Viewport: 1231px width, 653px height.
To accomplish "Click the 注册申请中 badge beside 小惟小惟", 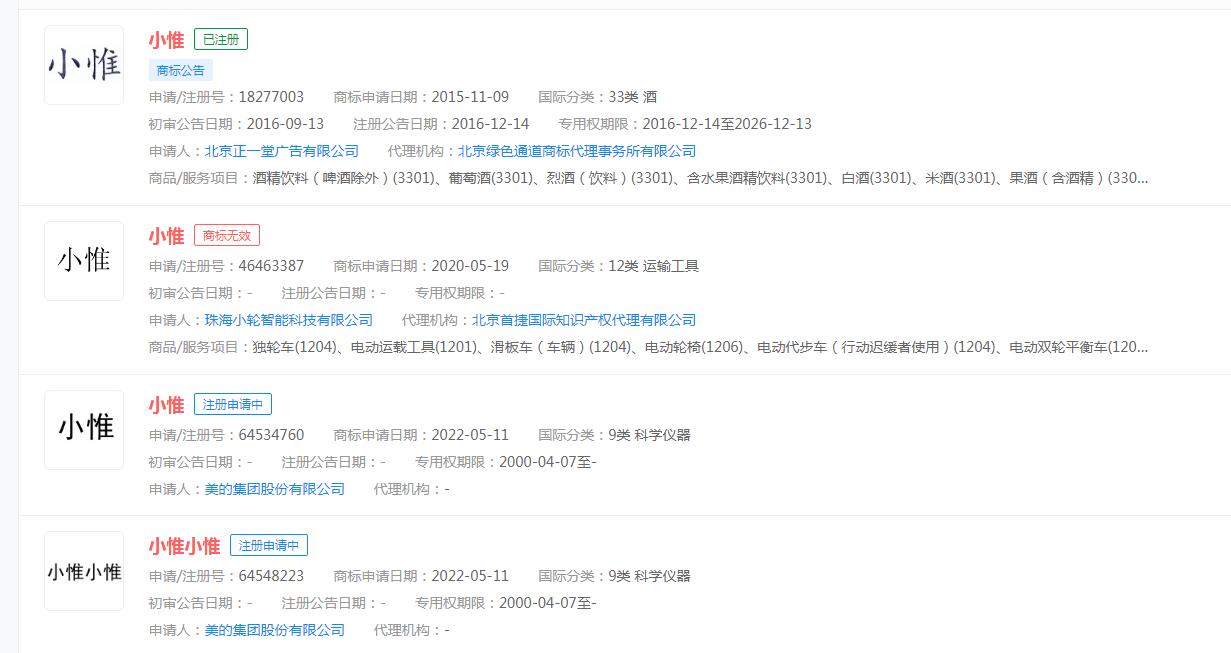I will coord(269,546).
